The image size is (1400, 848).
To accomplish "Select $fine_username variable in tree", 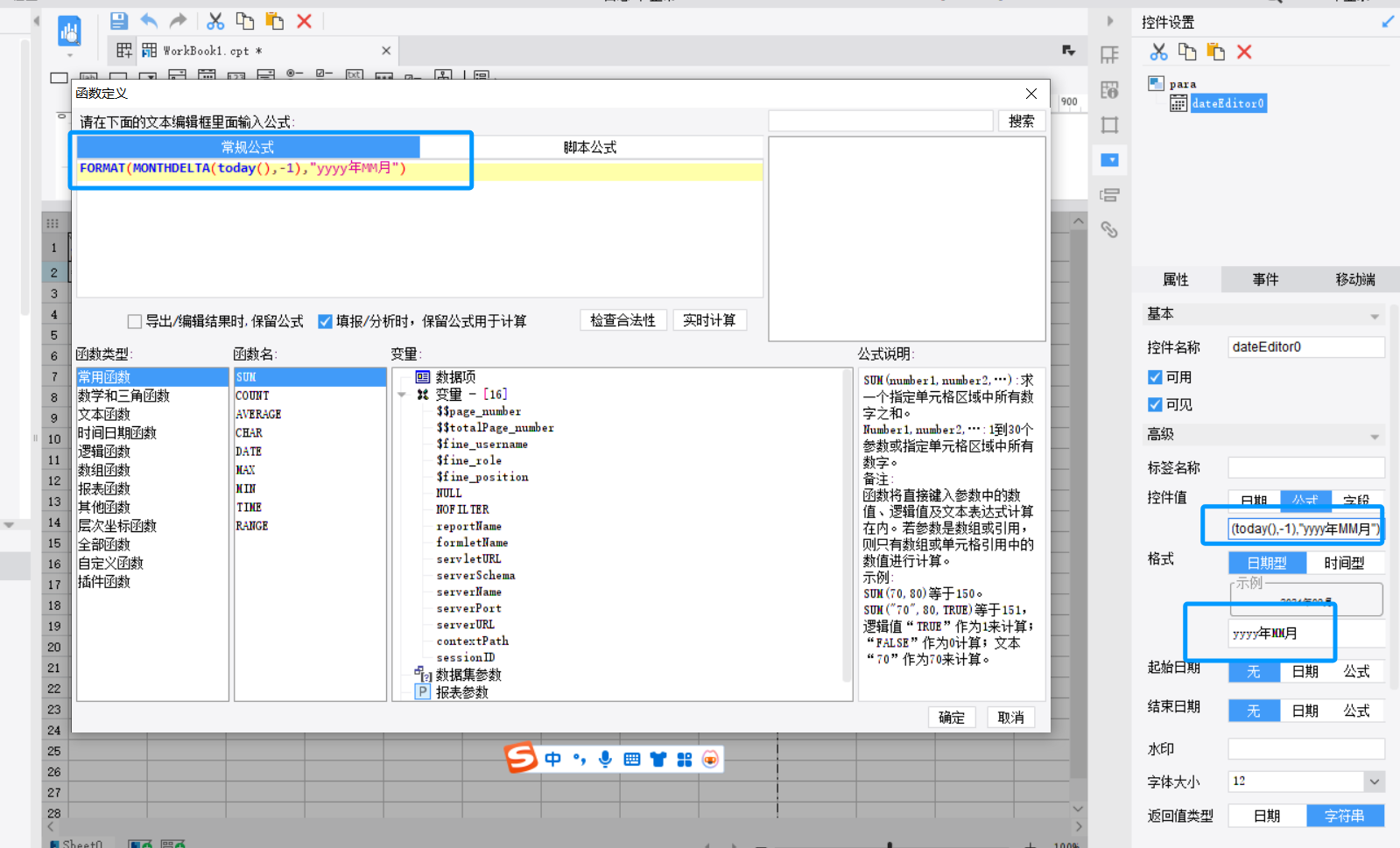I will tap(482, 444).
